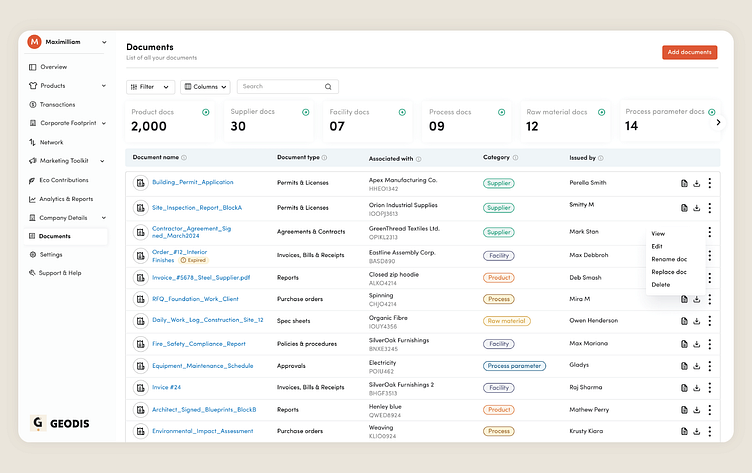The image size is (752, 473).
Task: Click document icon beside Invice #24
Action: 141,388
